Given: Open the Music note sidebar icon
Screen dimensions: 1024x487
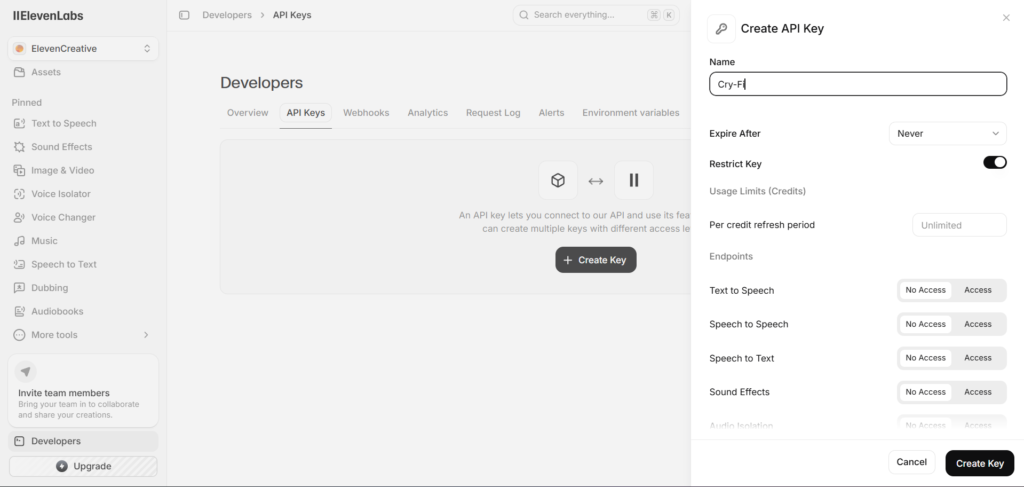Looking at the screenshot, I should [20, 241].
